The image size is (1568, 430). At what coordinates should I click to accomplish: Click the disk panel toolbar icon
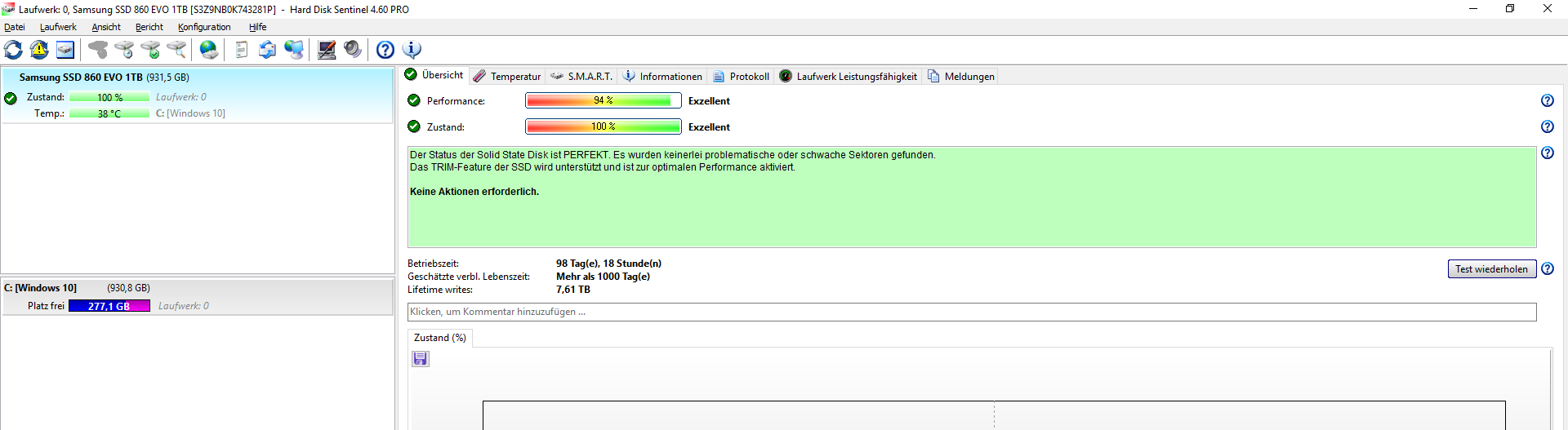pos(65,50)
